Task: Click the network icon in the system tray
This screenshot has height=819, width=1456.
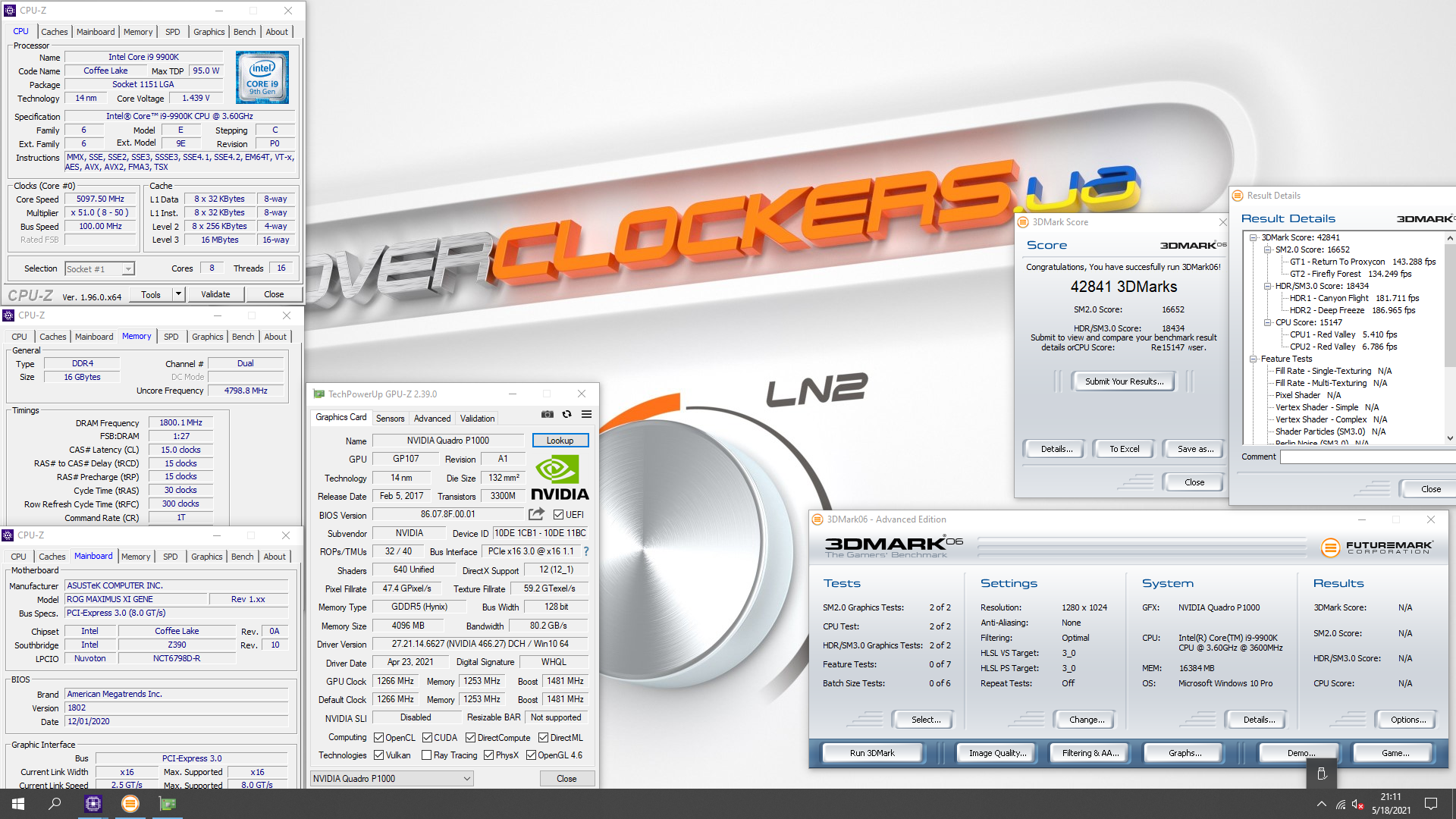Action: tap(1341, 804)
